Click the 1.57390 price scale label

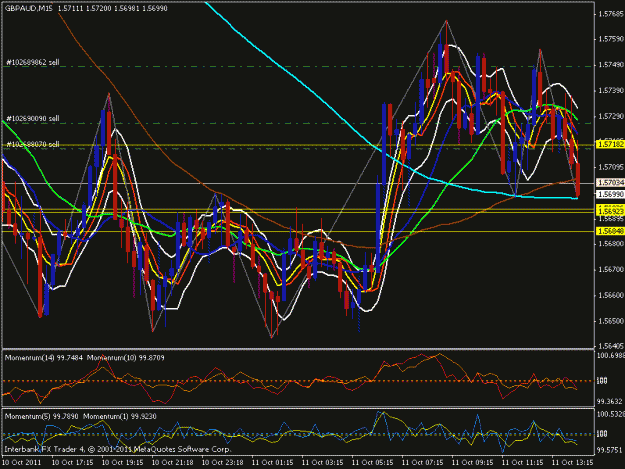pos(611,91)
